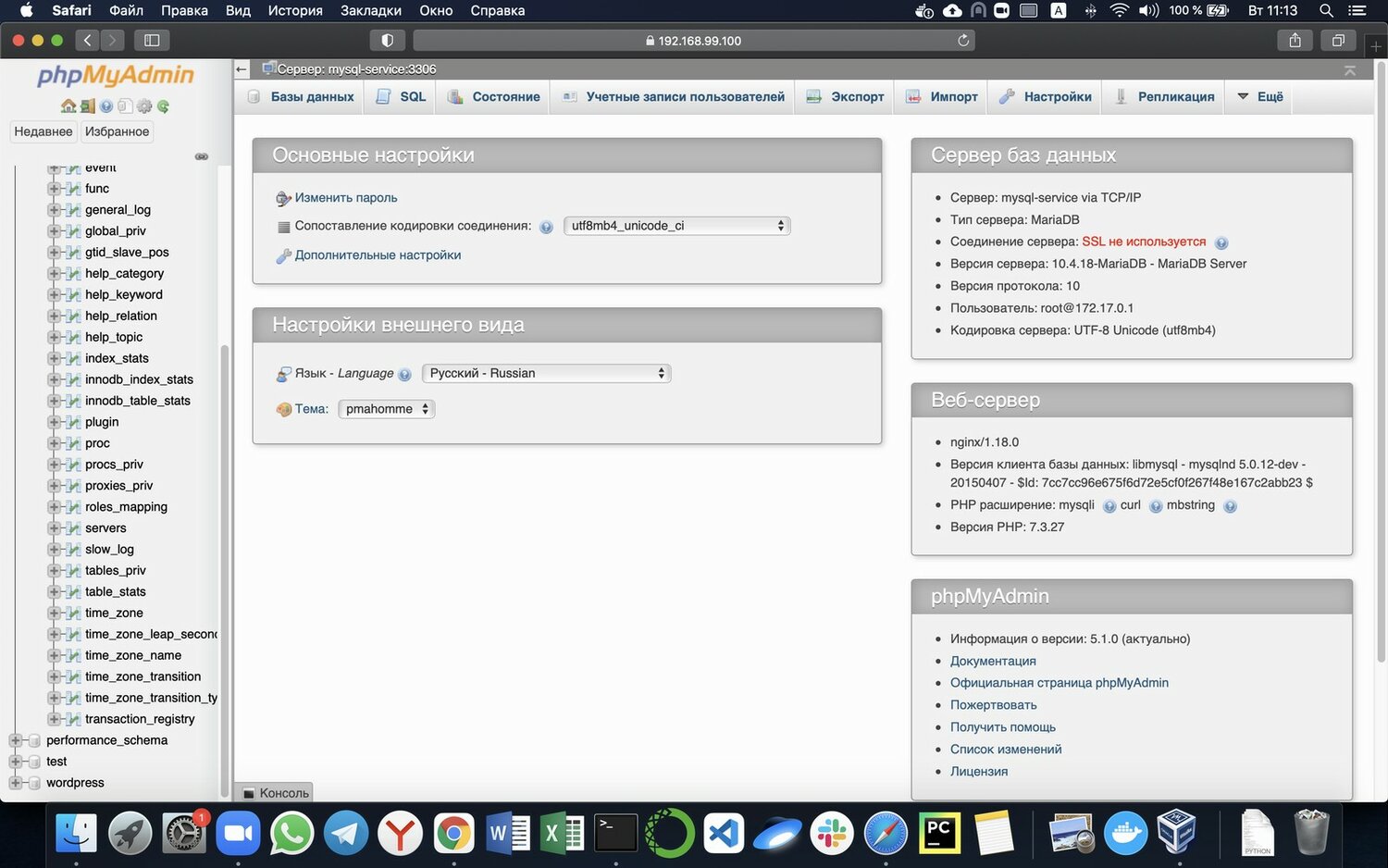Open Telegram from the Dock
The height and width of the screenshot is (868, 1388).
346,834
